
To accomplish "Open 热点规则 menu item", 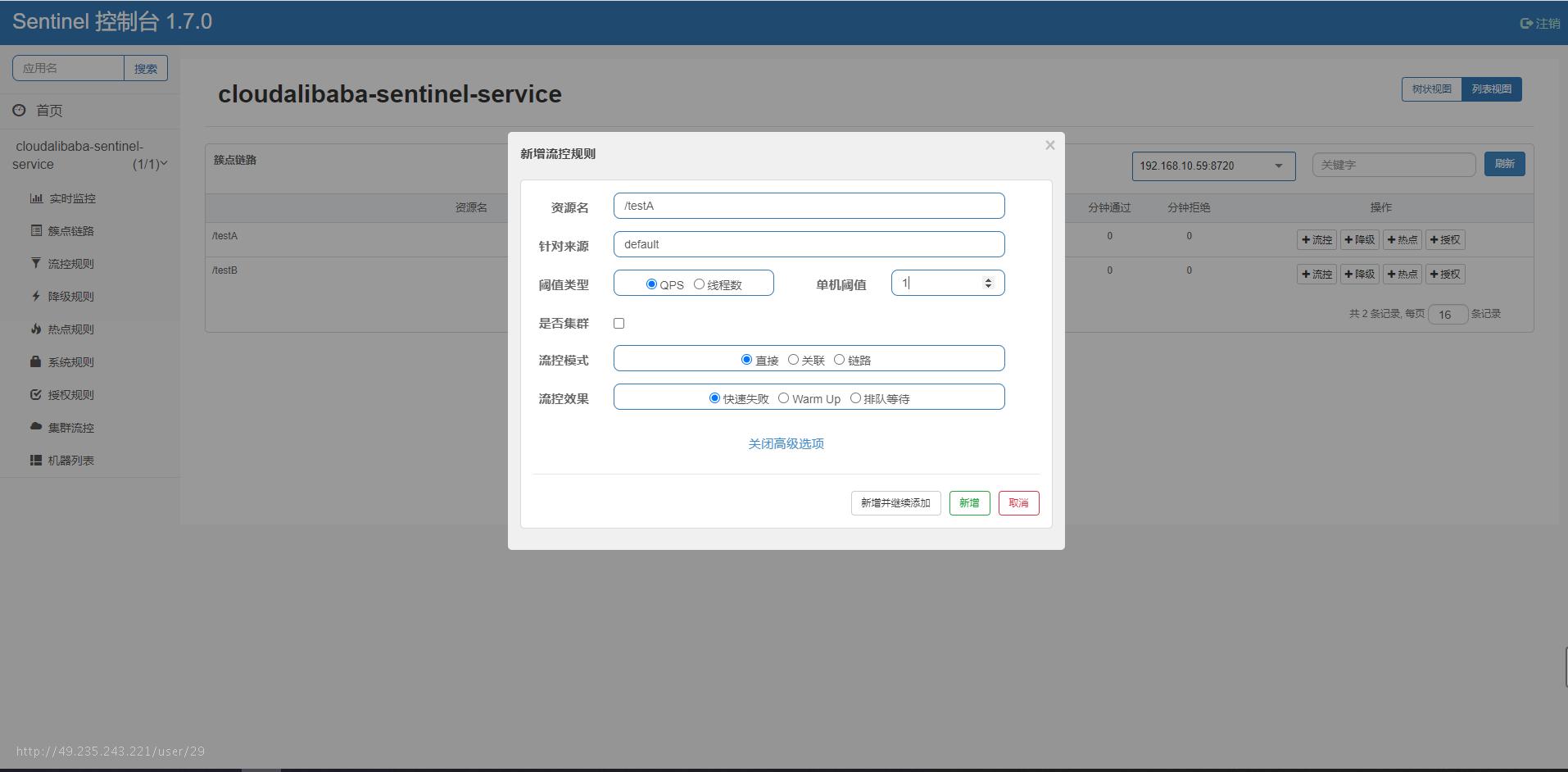I will pyautogui.click(x=70, y=329).
